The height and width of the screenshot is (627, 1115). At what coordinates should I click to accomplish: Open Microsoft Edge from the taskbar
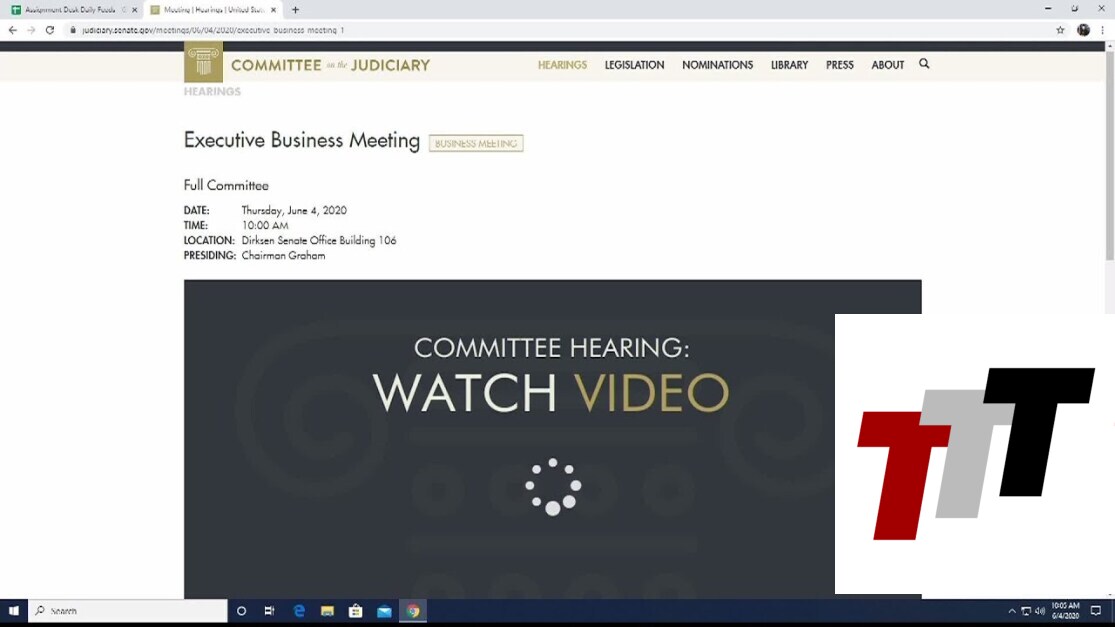(x=299, y=611)
